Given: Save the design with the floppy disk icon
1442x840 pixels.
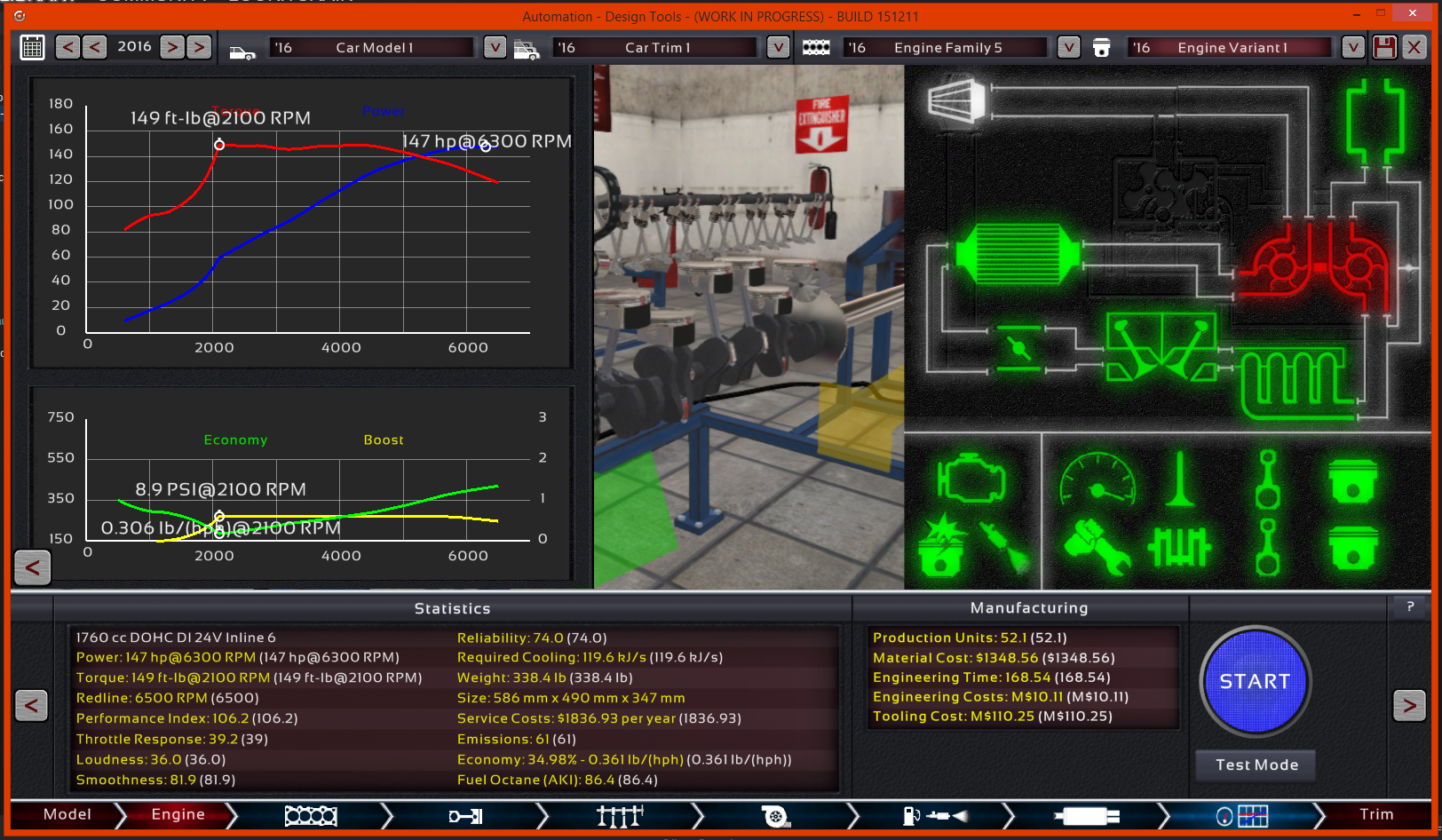Looking at the screenshot, I should coord(1384,47).
